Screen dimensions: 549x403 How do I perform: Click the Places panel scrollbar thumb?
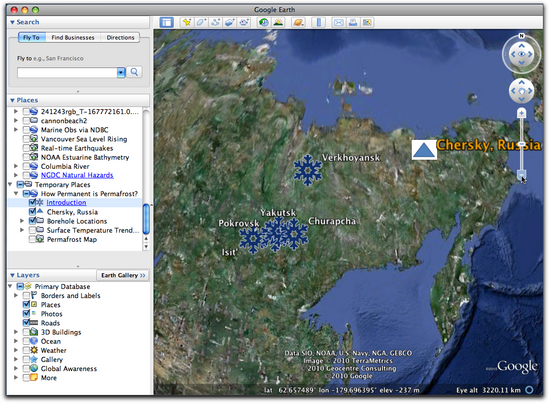[146, 219]
